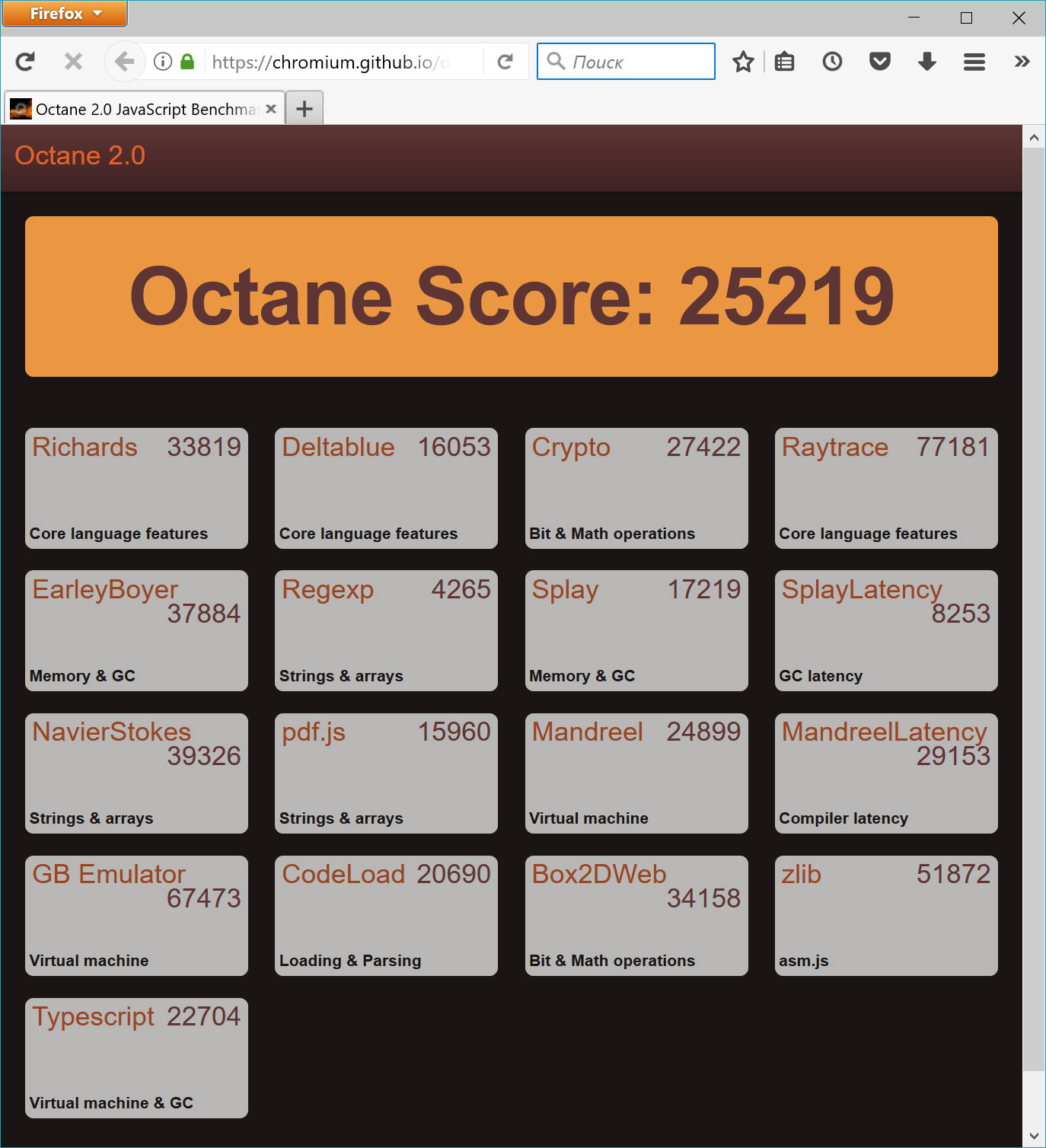The image size is (1046, 1148).
Task: Open the downloads arrow icon
Action: point(927,62)
